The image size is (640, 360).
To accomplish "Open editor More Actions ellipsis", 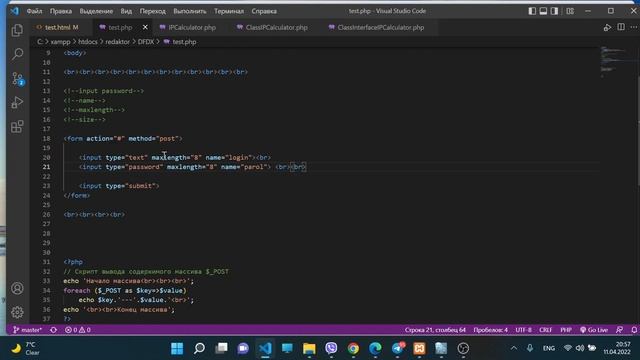I will (633, 27).
